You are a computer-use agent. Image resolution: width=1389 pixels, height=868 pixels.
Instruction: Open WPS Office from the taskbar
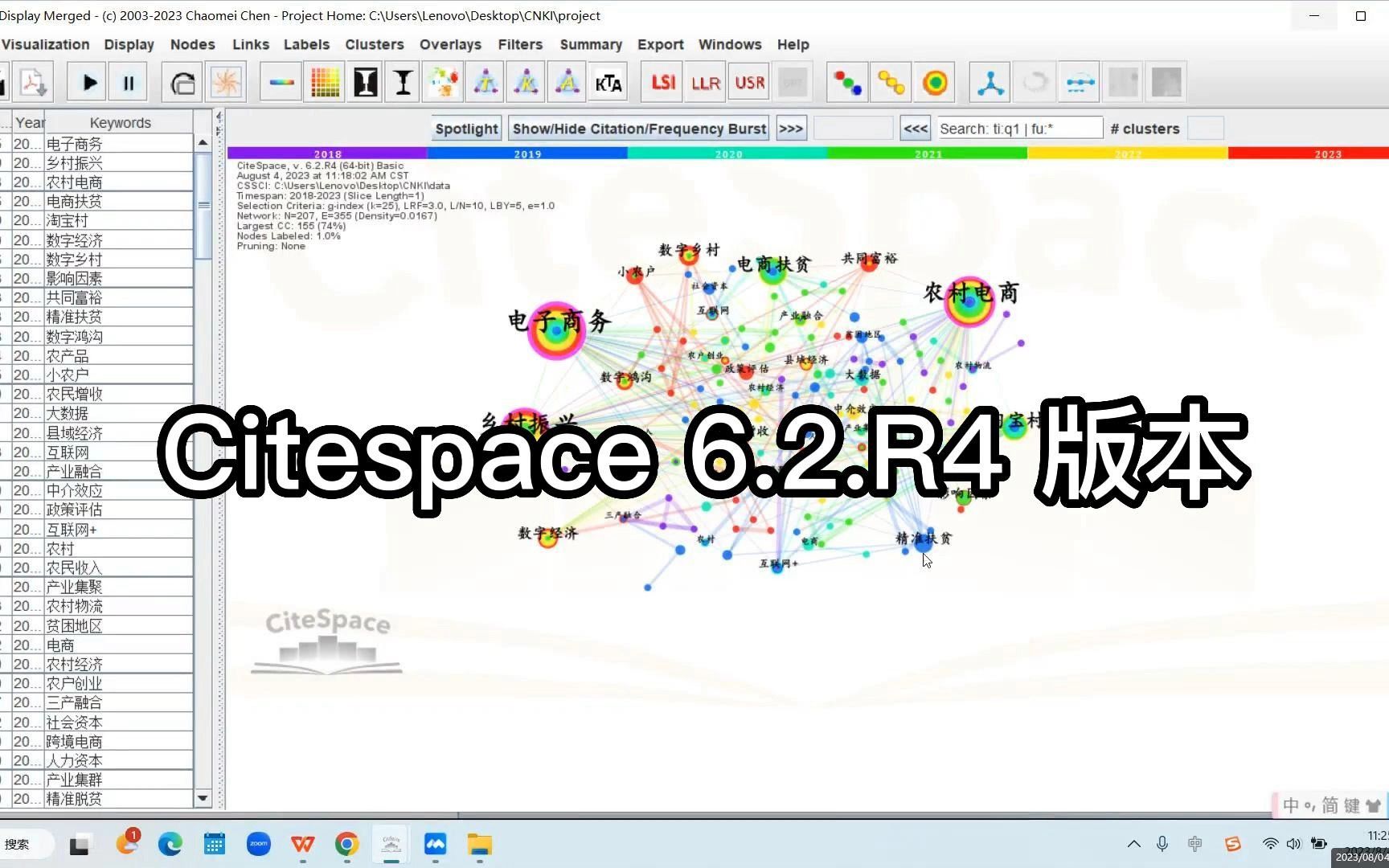[302, 844]
